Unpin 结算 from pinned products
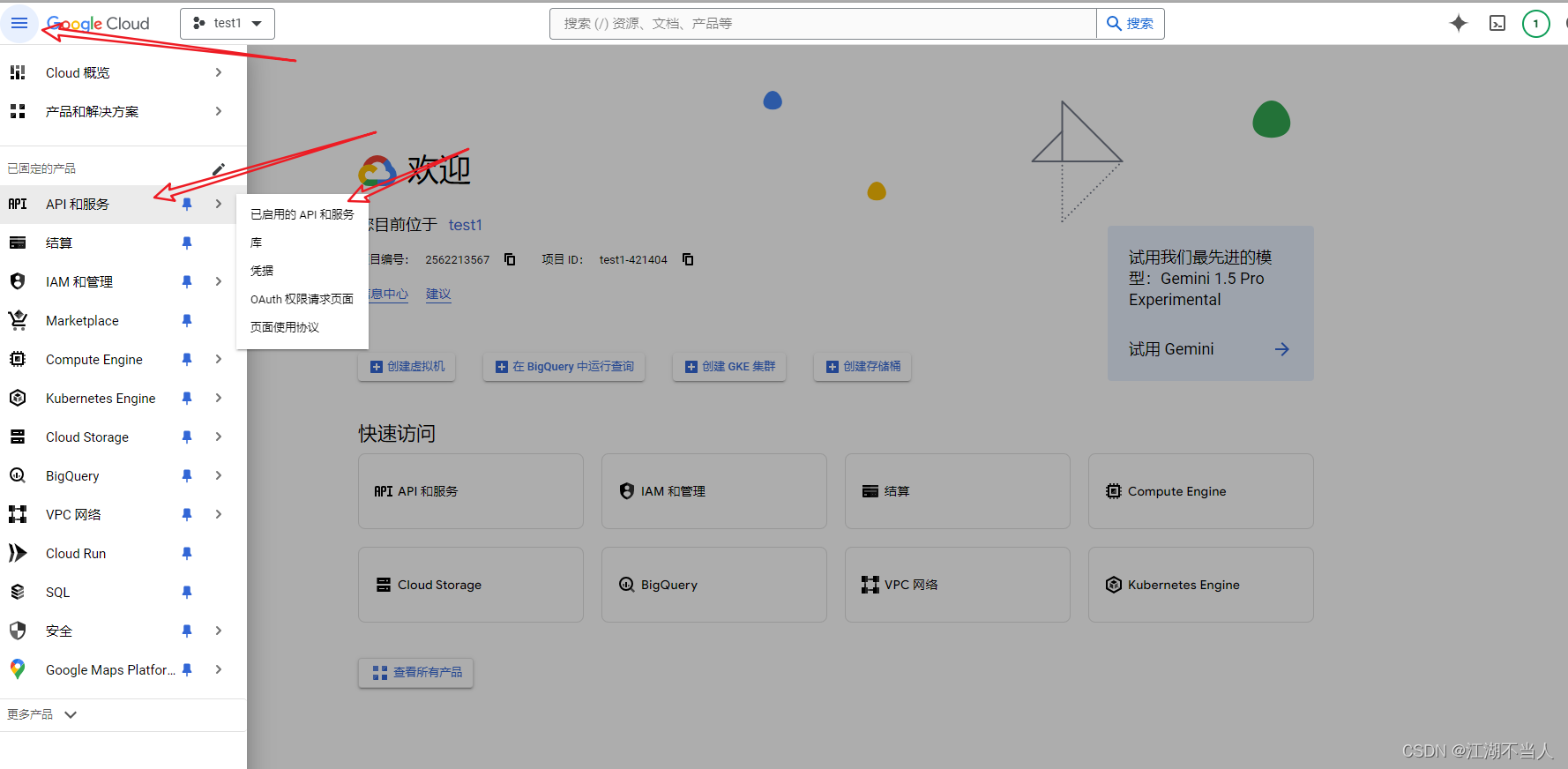 (187, 243)
